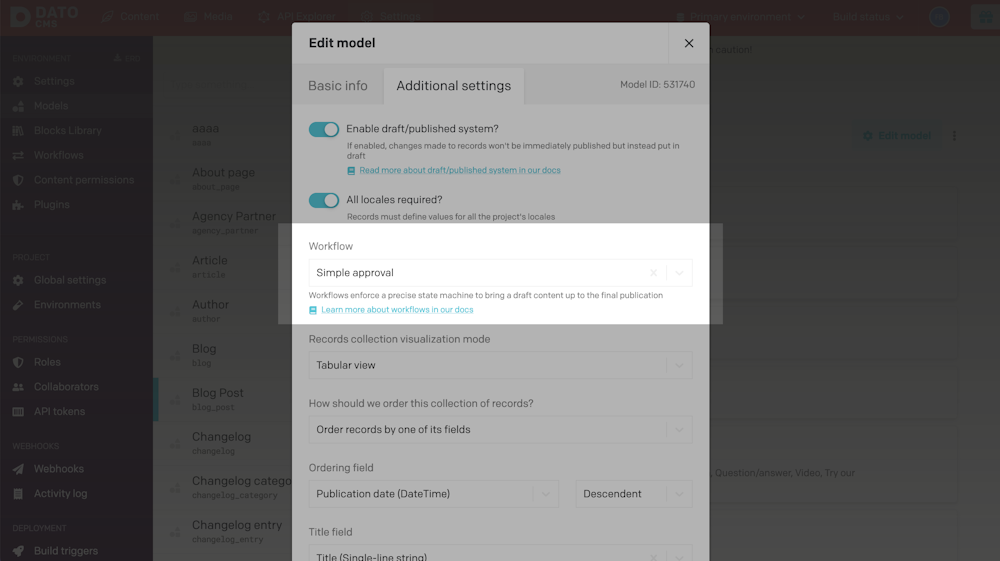This screenshot has height=561, width=1000.
Task: Open the user avatar menu
Action: (x=939, y=17)
